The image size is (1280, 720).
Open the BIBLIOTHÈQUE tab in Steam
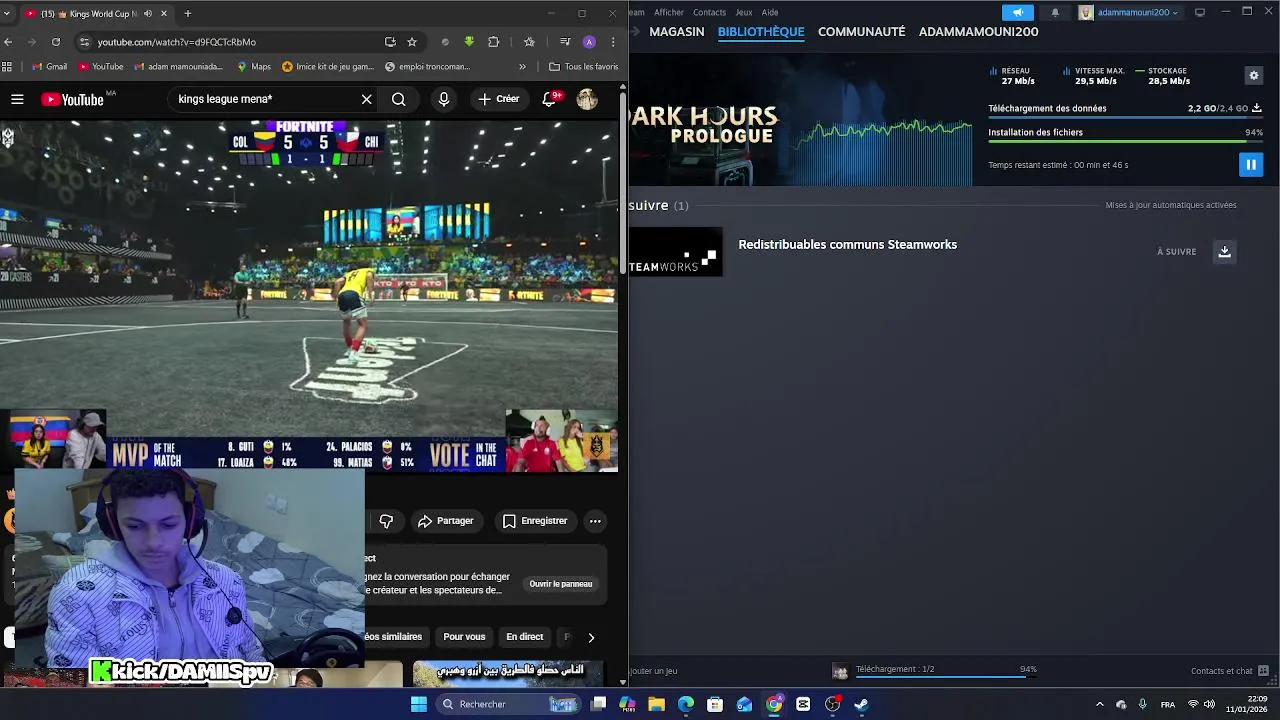pos(761,32)
